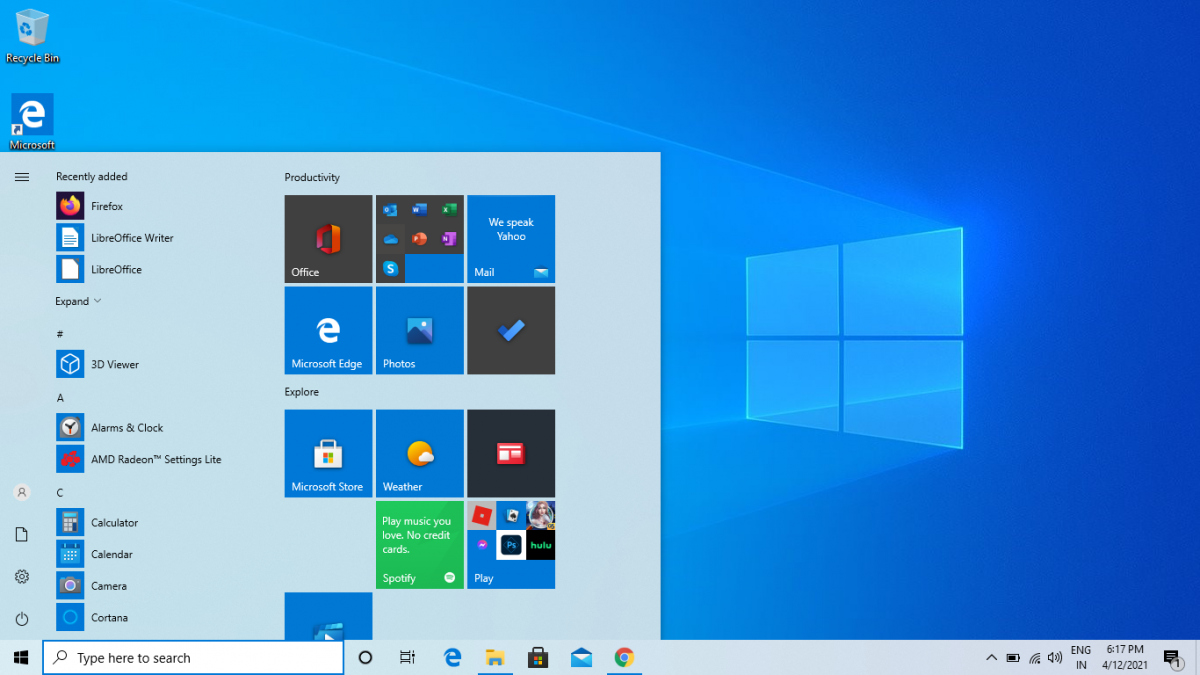Open the Photos tile

(x=419, y=330)
